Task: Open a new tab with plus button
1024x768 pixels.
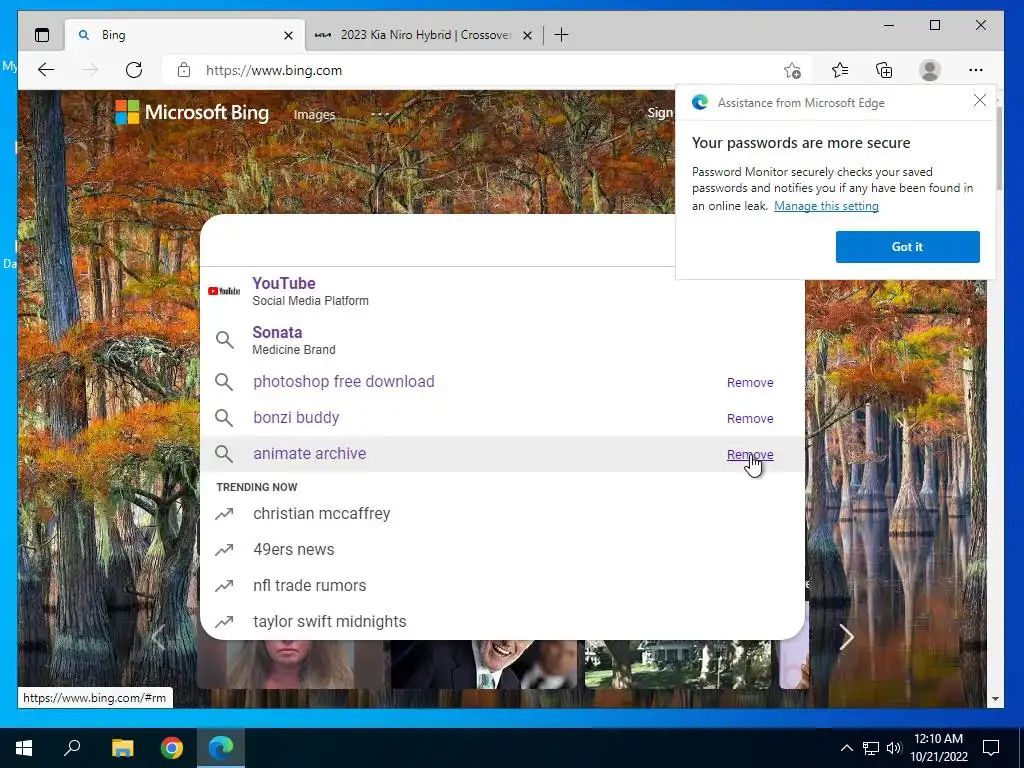Action: [561, 35]
